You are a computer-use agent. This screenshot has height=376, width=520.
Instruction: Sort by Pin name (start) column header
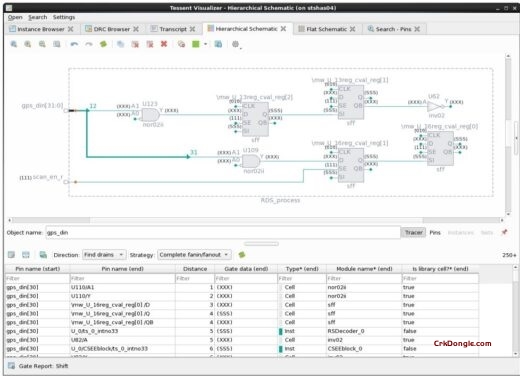coord(37,269)
